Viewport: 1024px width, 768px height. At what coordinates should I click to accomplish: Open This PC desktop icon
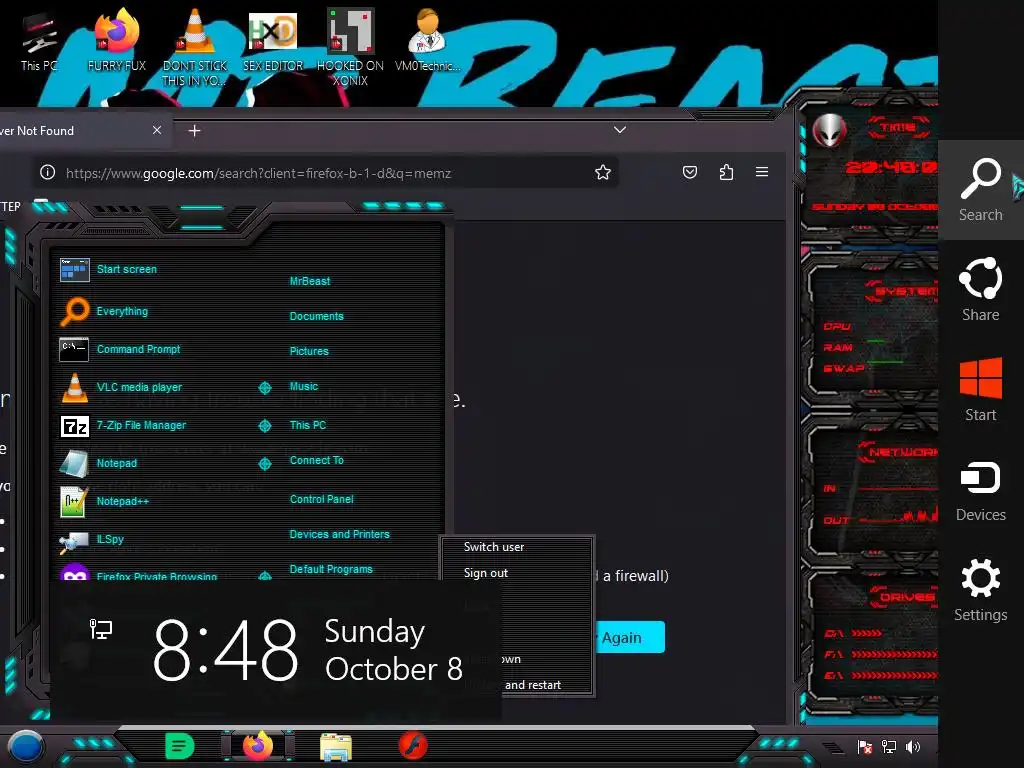39,40
